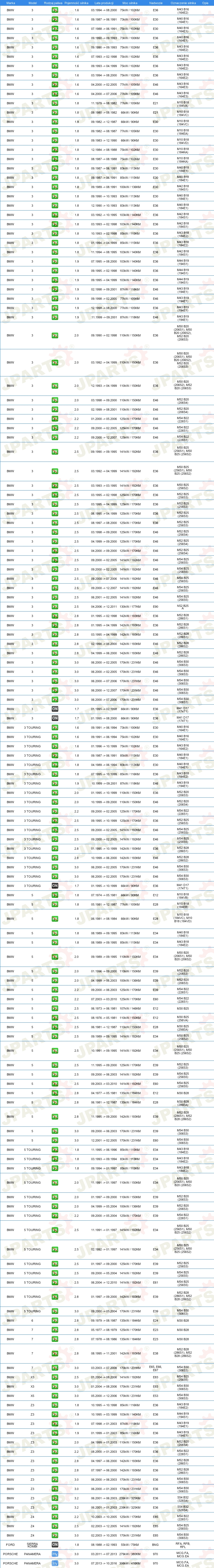This screenshot has width=214, height=1568.
Task: Click the 07.1974 -> 05.1981 production years cell
Action: [104, 895]
